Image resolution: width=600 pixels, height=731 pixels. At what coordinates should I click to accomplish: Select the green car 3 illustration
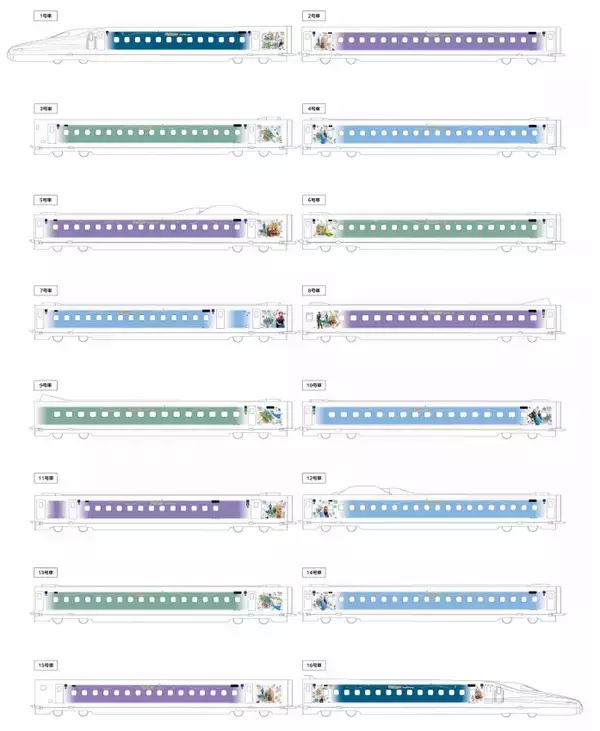(269, 136)
